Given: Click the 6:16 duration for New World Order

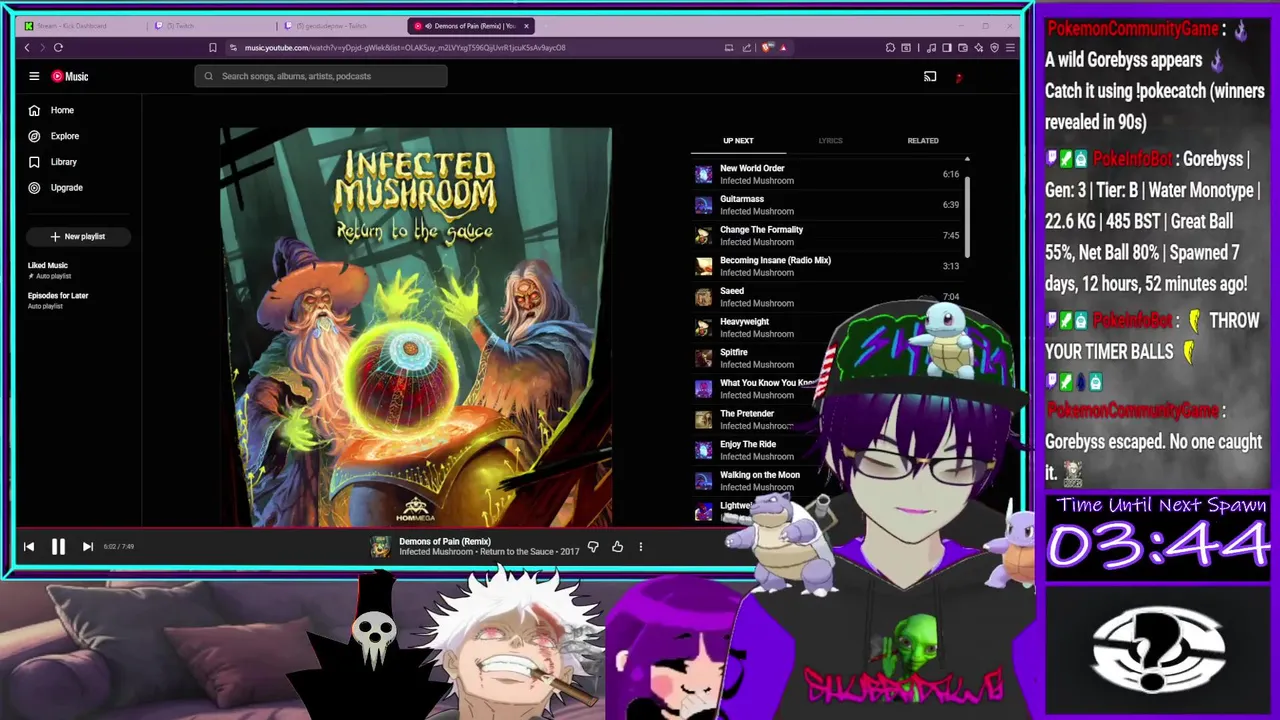Looking at the screenshot, I should [x=951, y=174].
